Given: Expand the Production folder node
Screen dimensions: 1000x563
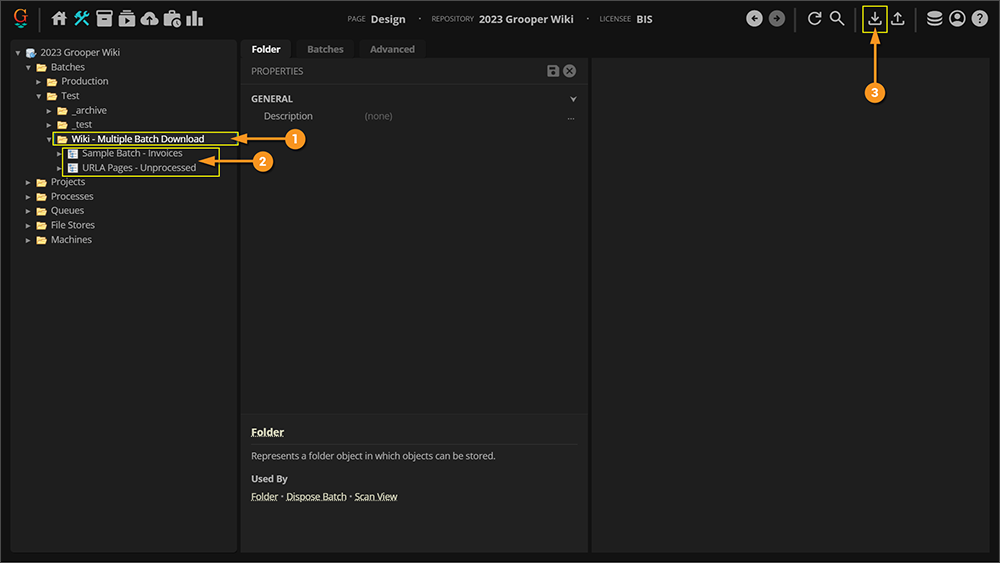Looking at the screenshot, I should [38, 82].
